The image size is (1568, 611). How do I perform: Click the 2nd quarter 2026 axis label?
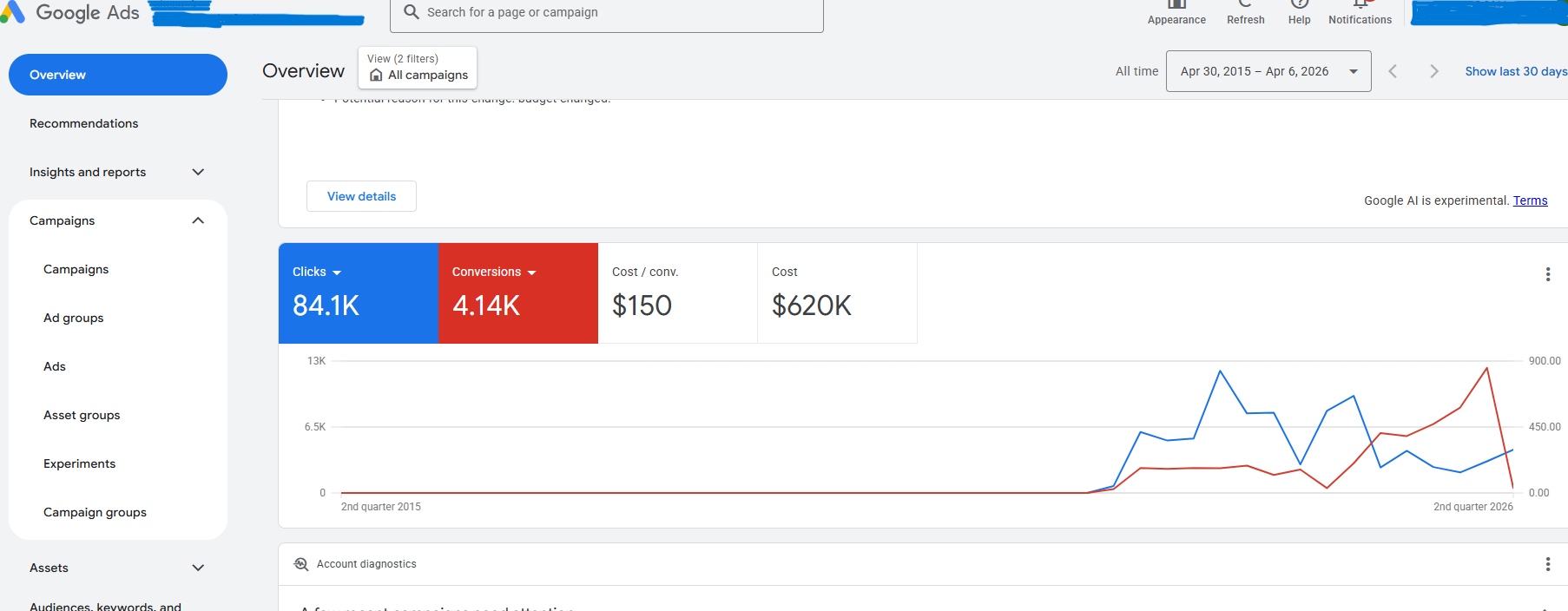tap(1472, 507)
